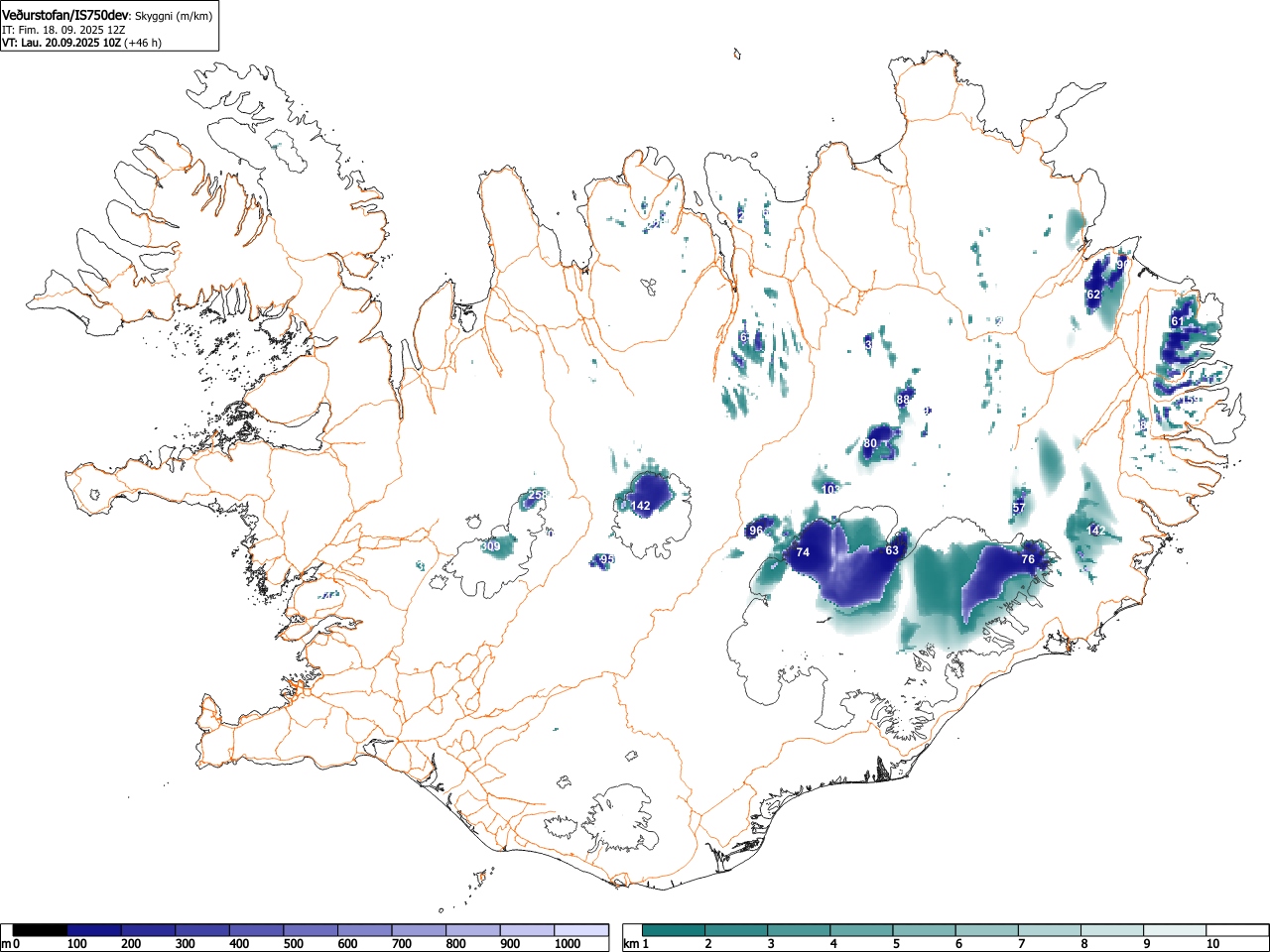Click the "76" visibility value on the map
Viewport: 1270px width, 952px height.
pyautogui.click(x=1028, y=559)
